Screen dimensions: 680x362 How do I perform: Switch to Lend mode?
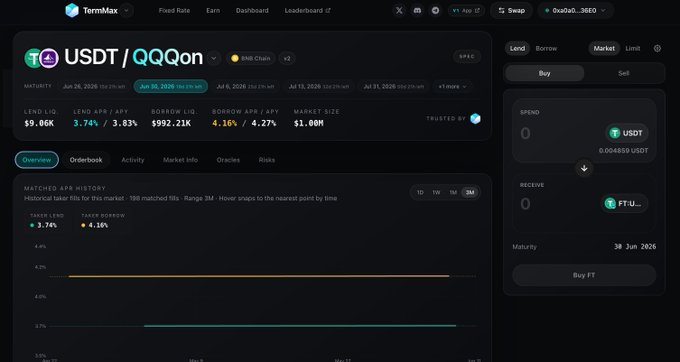(517, 49)
